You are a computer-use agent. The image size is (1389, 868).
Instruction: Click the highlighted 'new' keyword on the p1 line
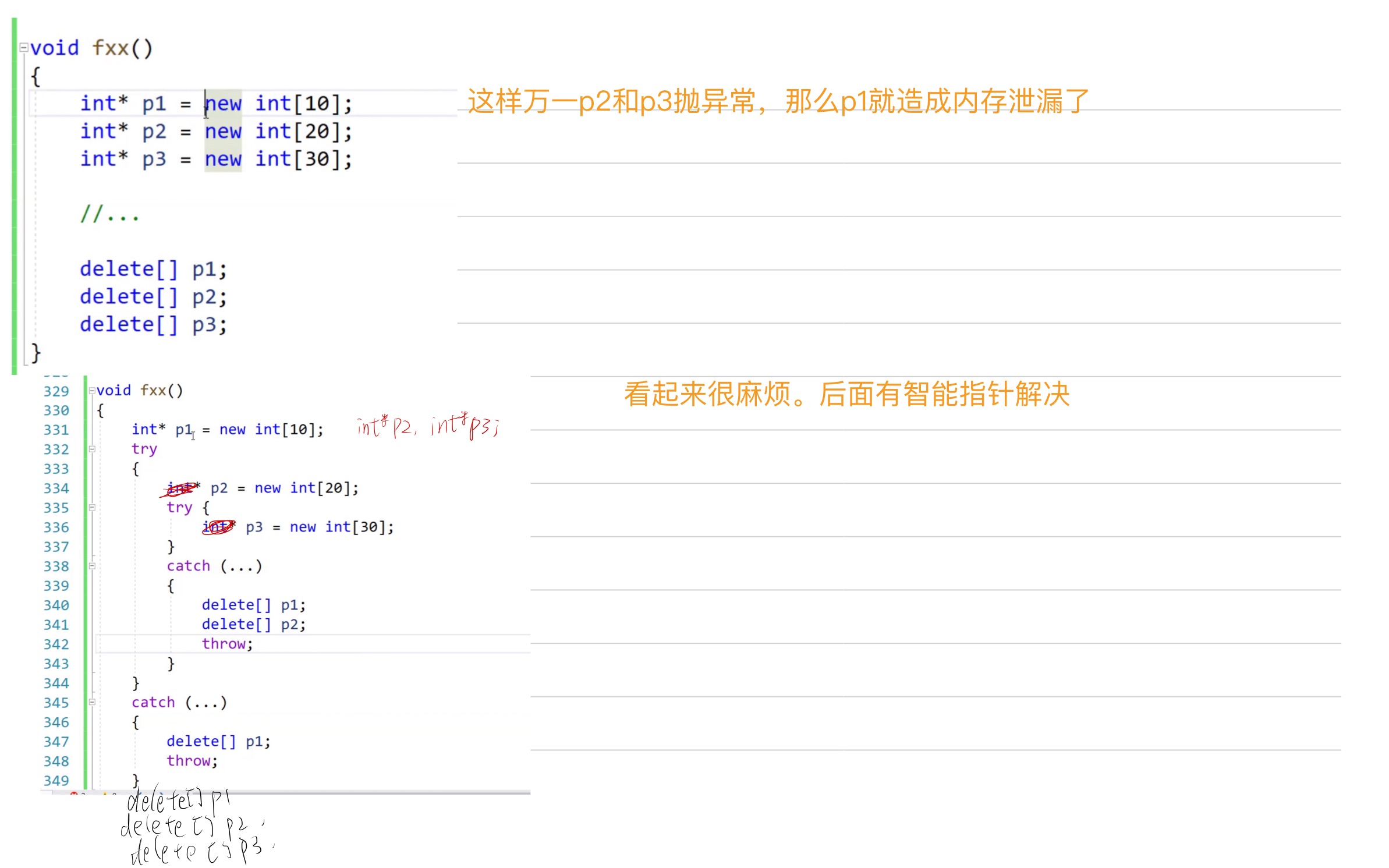point(223,104)
